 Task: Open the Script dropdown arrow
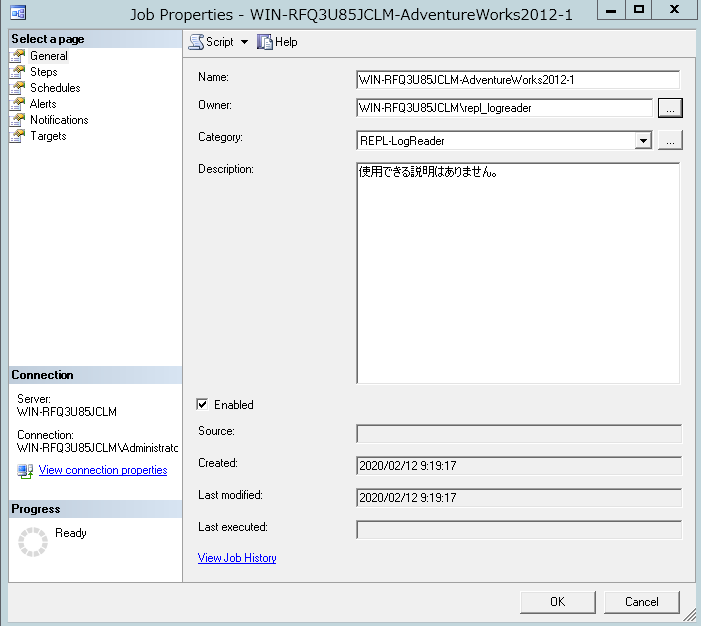coord(244,42)
